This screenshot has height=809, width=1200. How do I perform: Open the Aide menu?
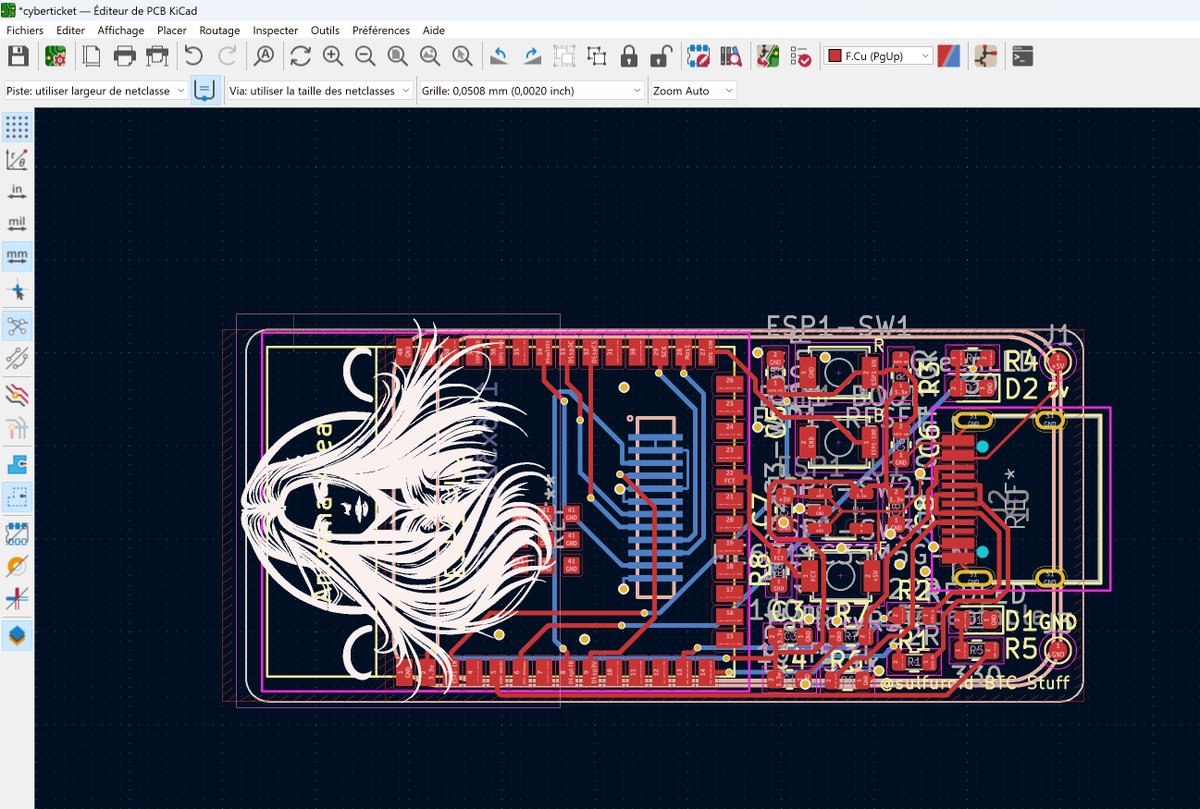coord(434,30)
